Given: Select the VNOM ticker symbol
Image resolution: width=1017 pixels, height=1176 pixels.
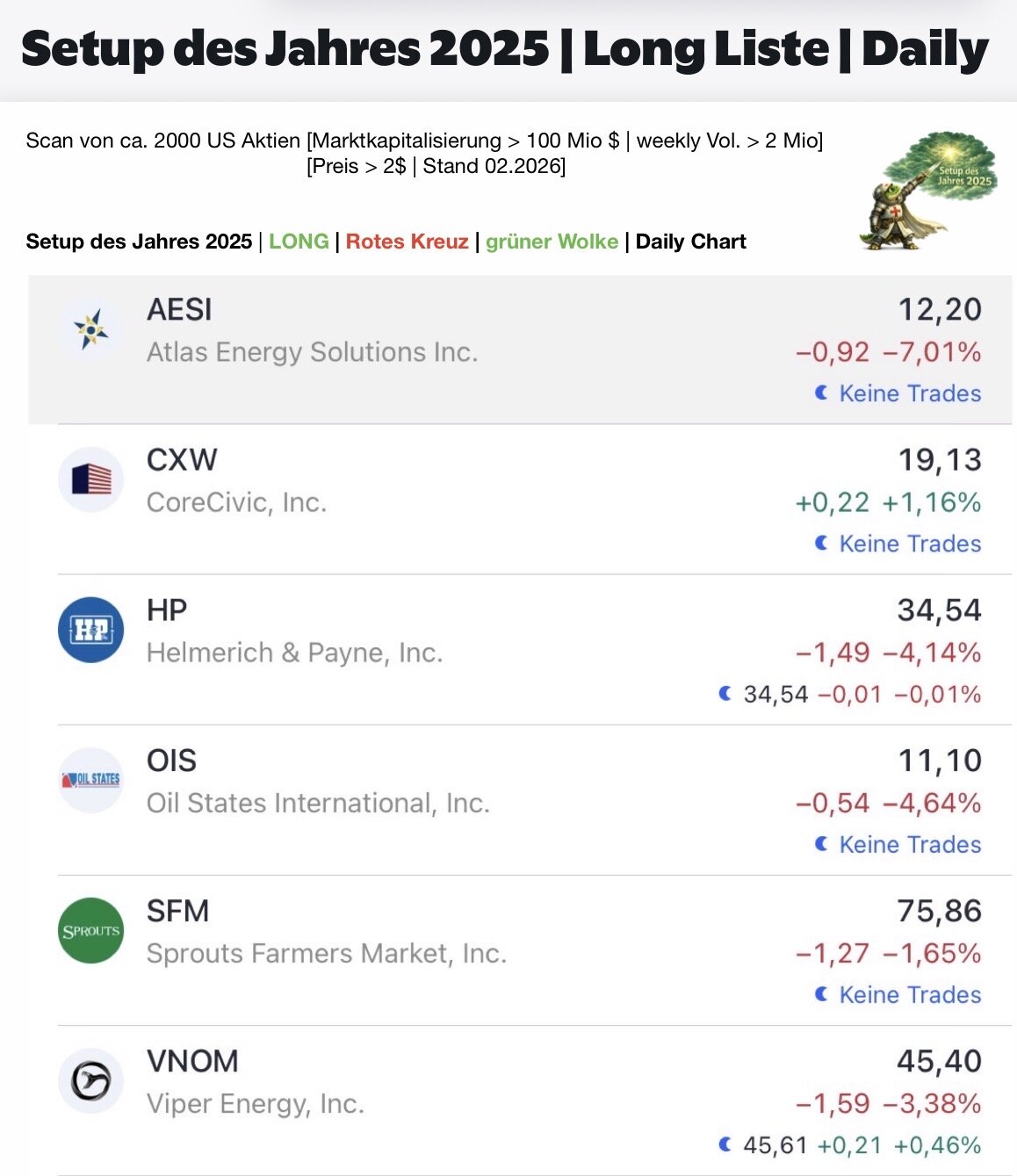Looking at the screenshot, I should 192,1061.
